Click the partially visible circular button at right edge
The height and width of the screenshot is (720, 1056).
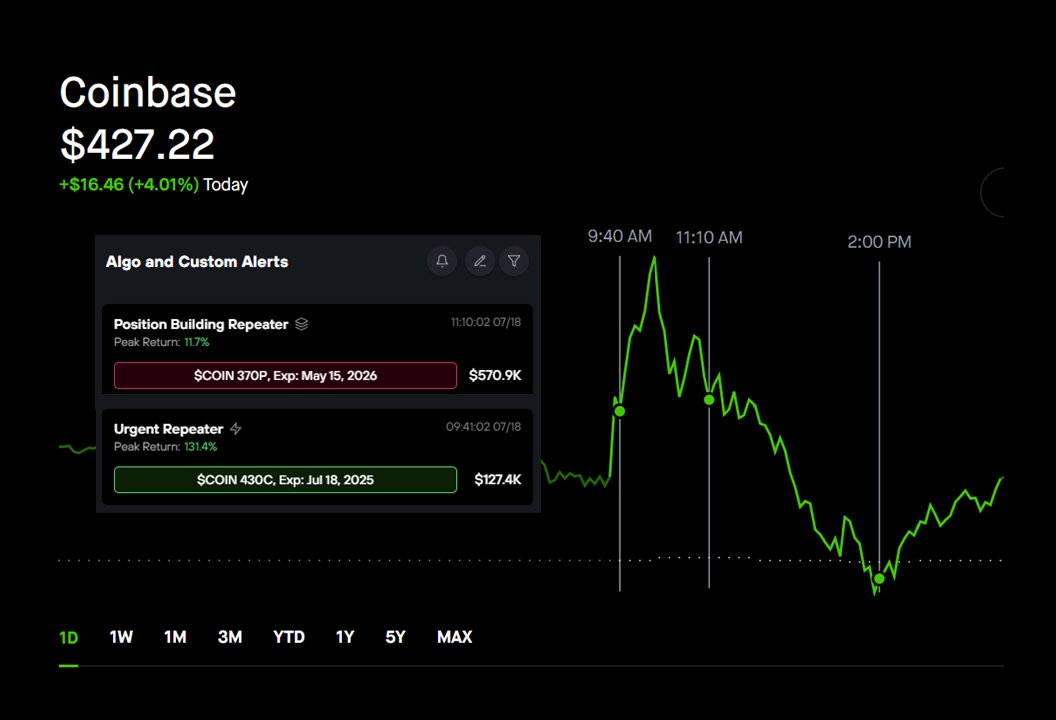pos(993,193)
